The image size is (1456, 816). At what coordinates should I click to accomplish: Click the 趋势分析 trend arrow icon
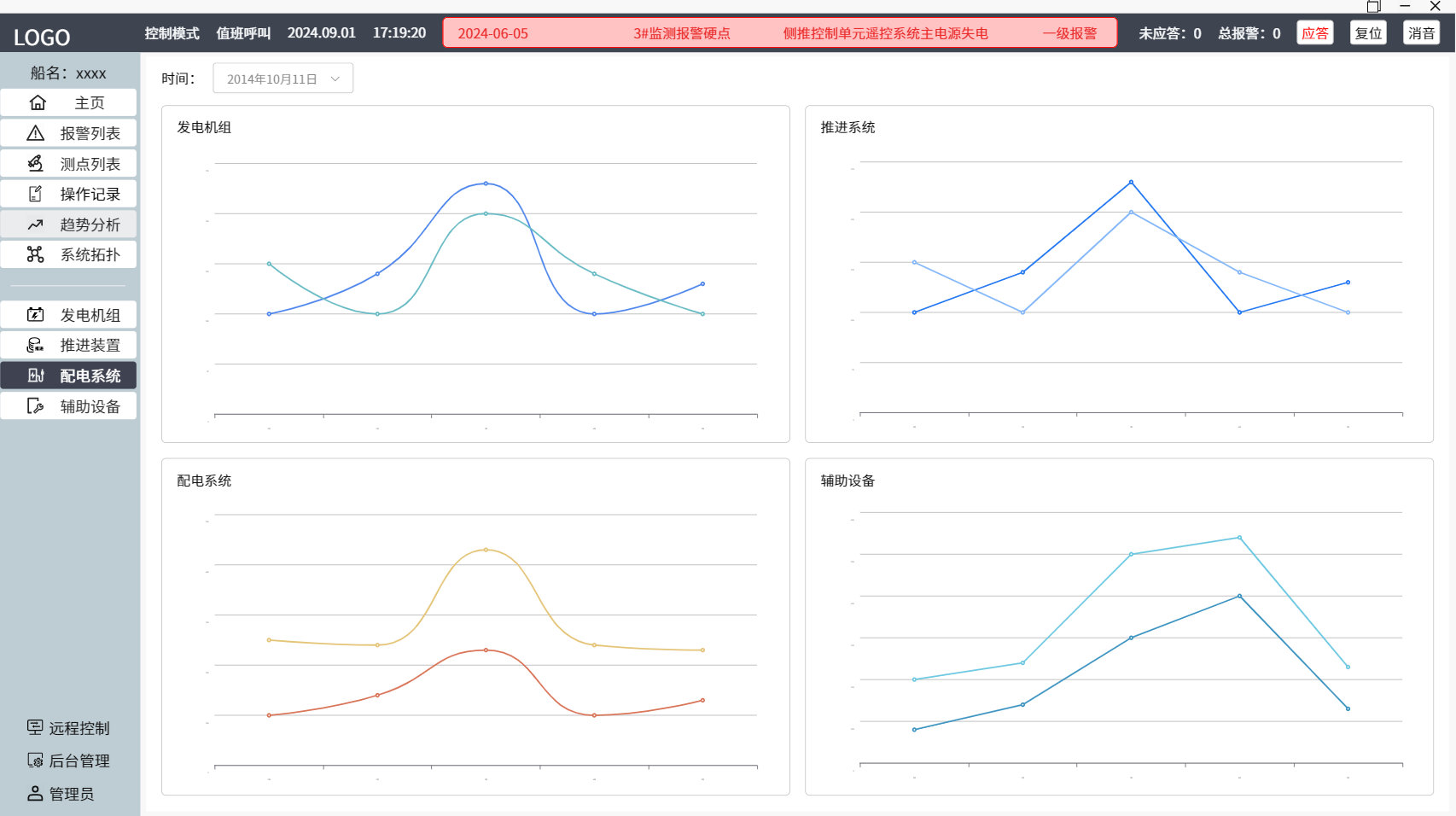click(x=36, y=224)
